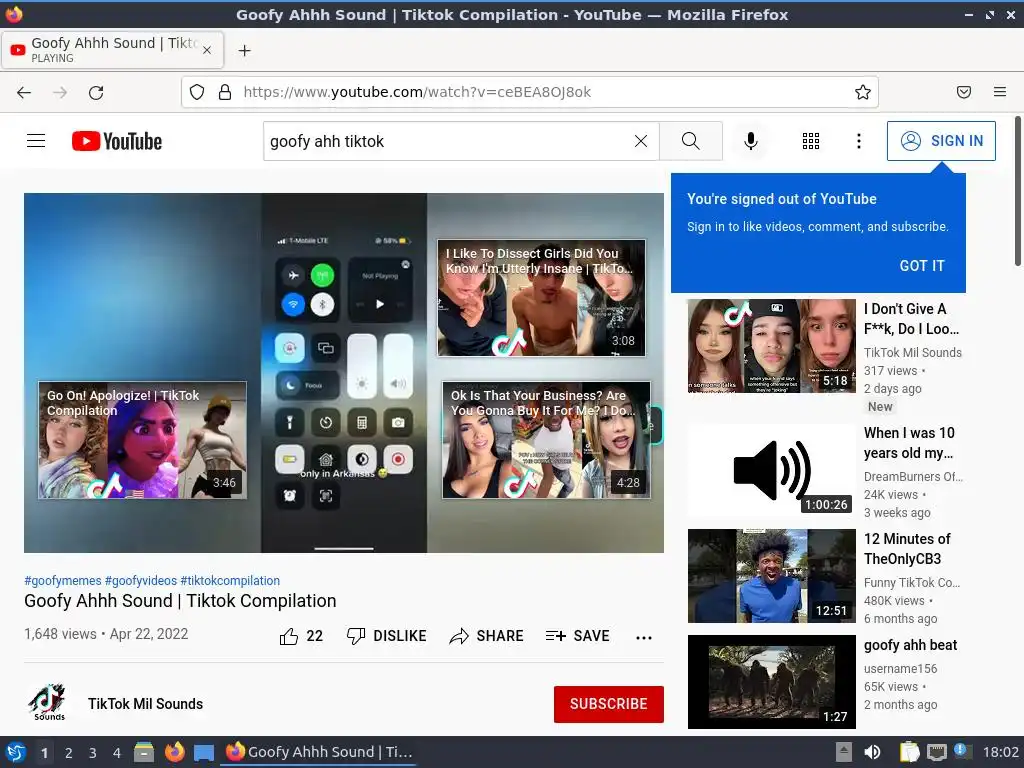1024x768 pixels.
Task: Dismiss popup with GOT IT
Action: point(921,266)
